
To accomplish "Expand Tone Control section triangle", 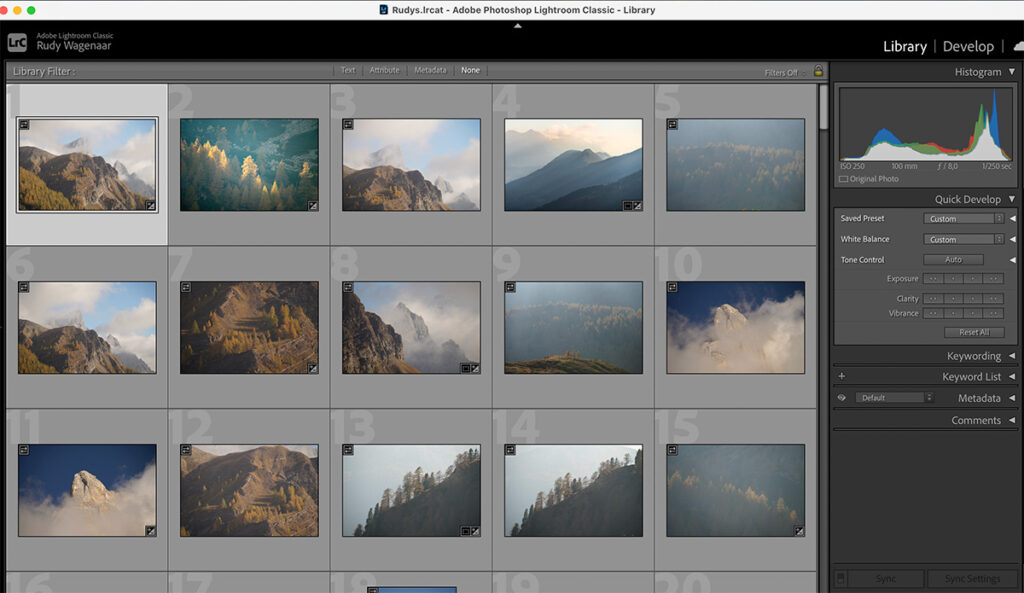I will pyautogui.click(x=1013, y=260).
